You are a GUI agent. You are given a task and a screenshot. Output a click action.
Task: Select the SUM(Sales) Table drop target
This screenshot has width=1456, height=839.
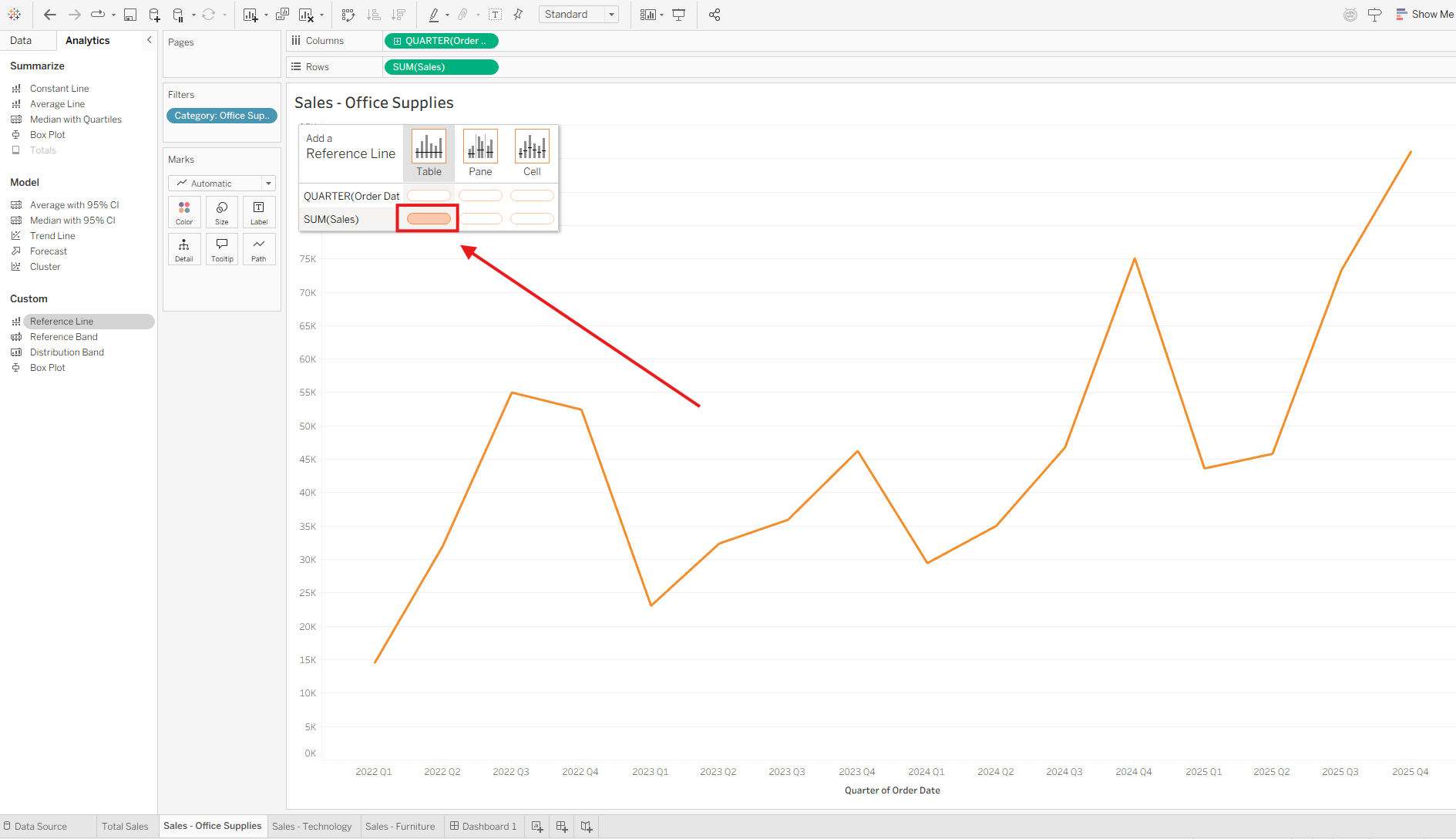click(429, 219)
